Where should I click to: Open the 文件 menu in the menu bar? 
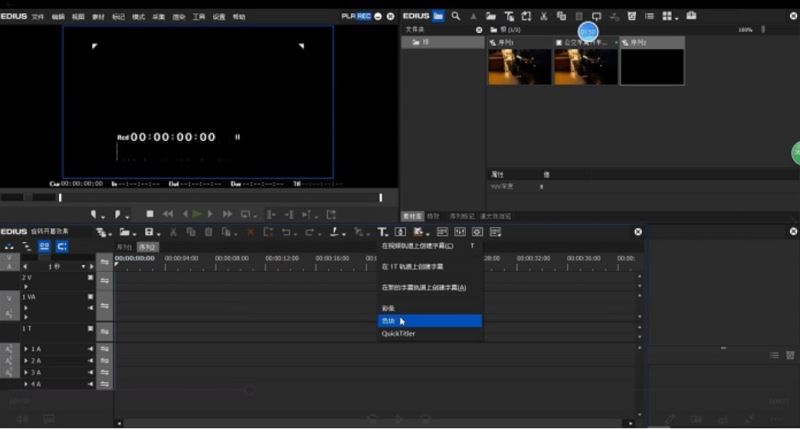[x=38, y=17]
